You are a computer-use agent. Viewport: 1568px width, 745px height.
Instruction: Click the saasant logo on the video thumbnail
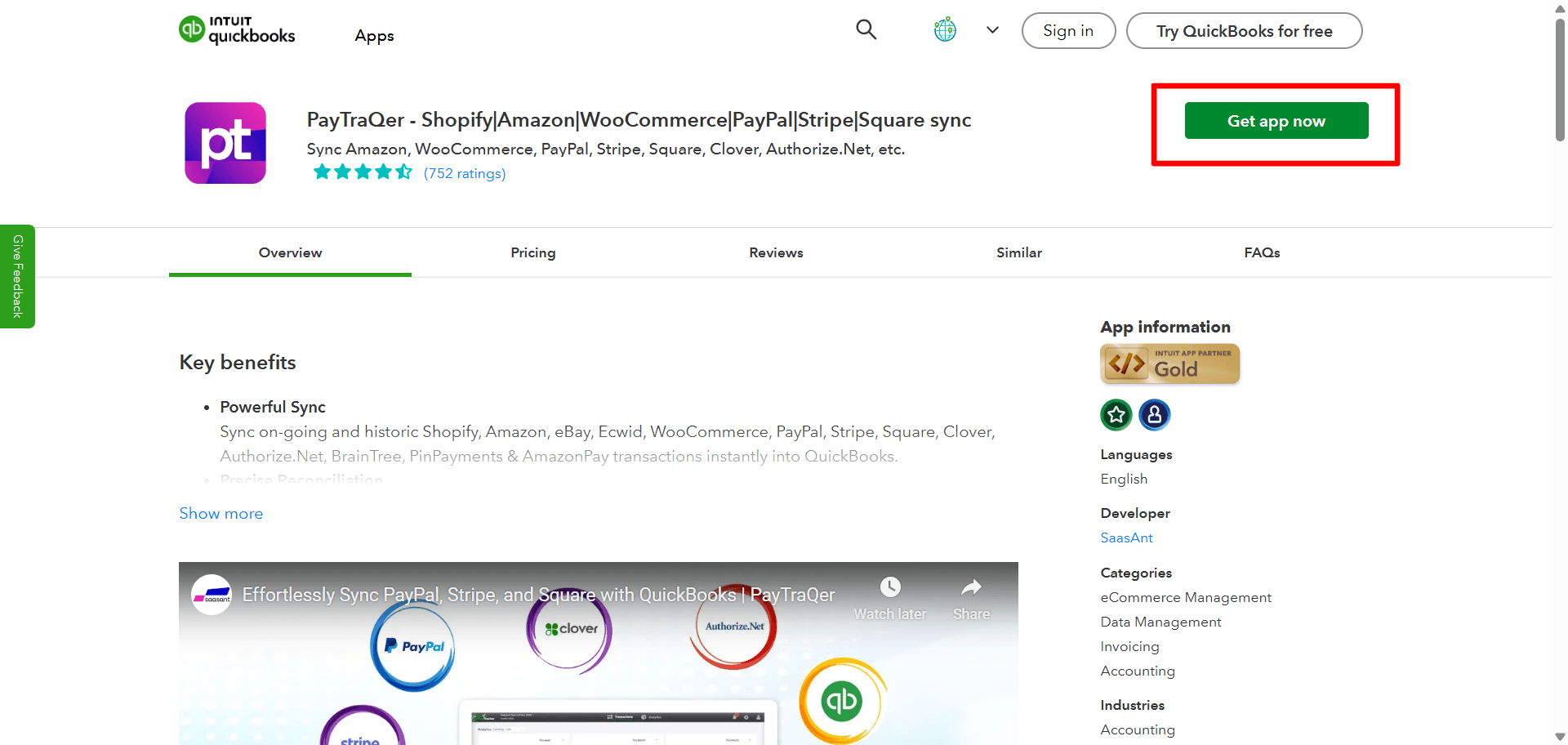click(x=211, y=594)
